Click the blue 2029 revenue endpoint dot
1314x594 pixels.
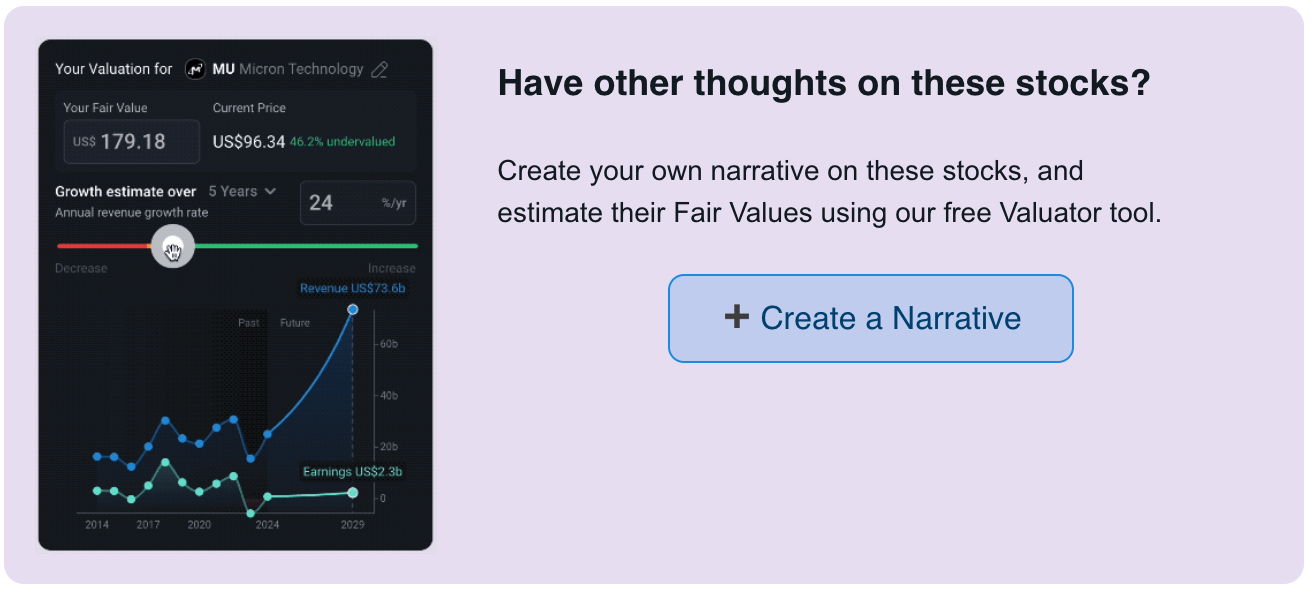[352, 310]
